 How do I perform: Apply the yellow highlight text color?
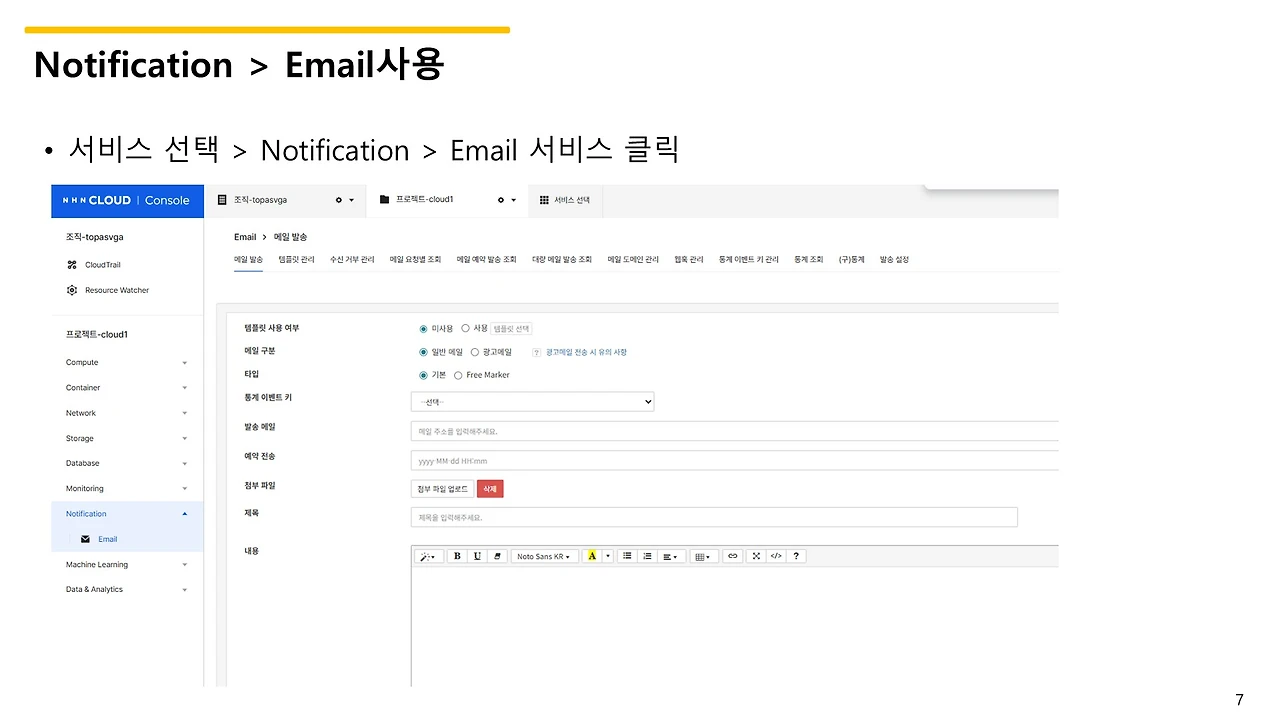[x=592, y=556]
